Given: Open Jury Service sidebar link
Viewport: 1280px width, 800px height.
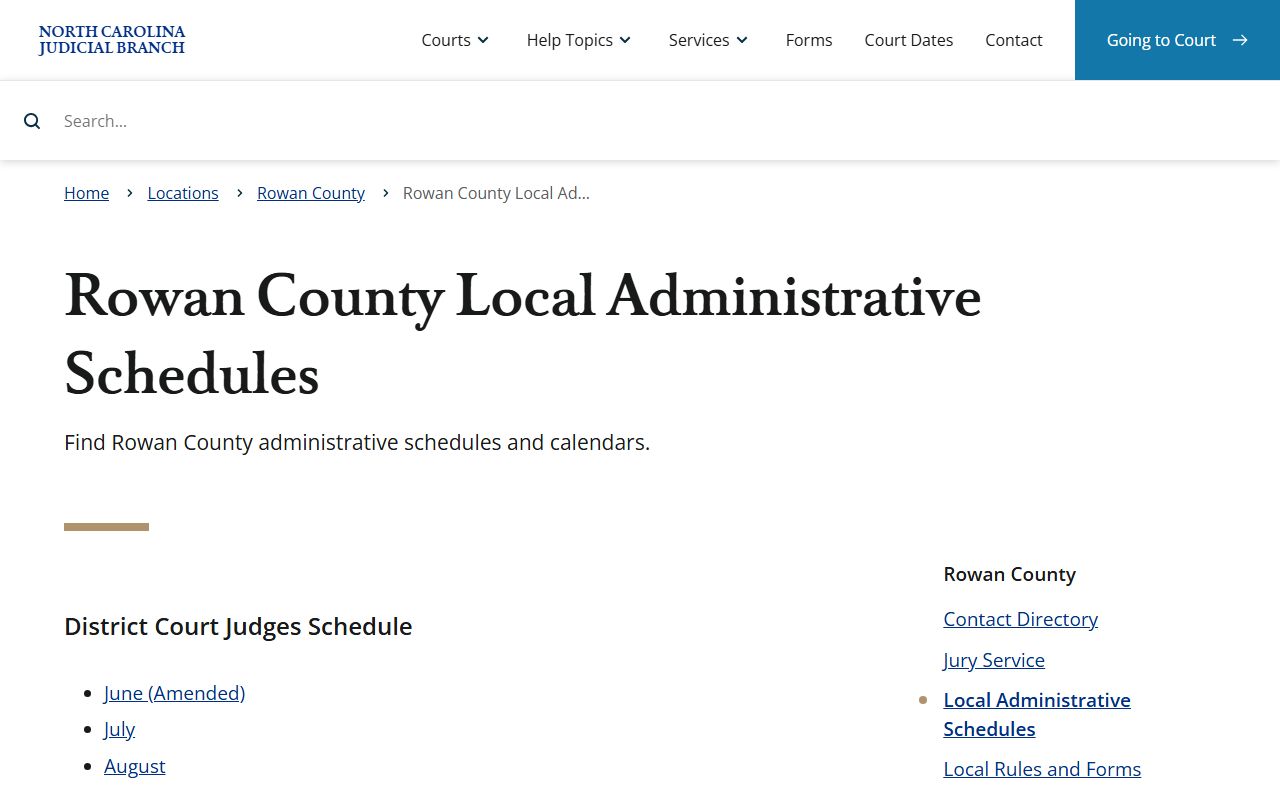Looking at the screenshot, I should (994, 660).
